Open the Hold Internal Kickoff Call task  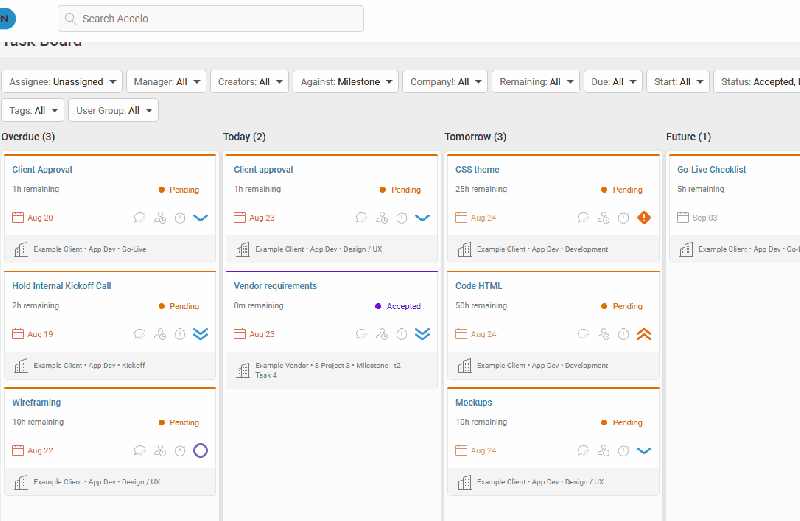point(62,286)
